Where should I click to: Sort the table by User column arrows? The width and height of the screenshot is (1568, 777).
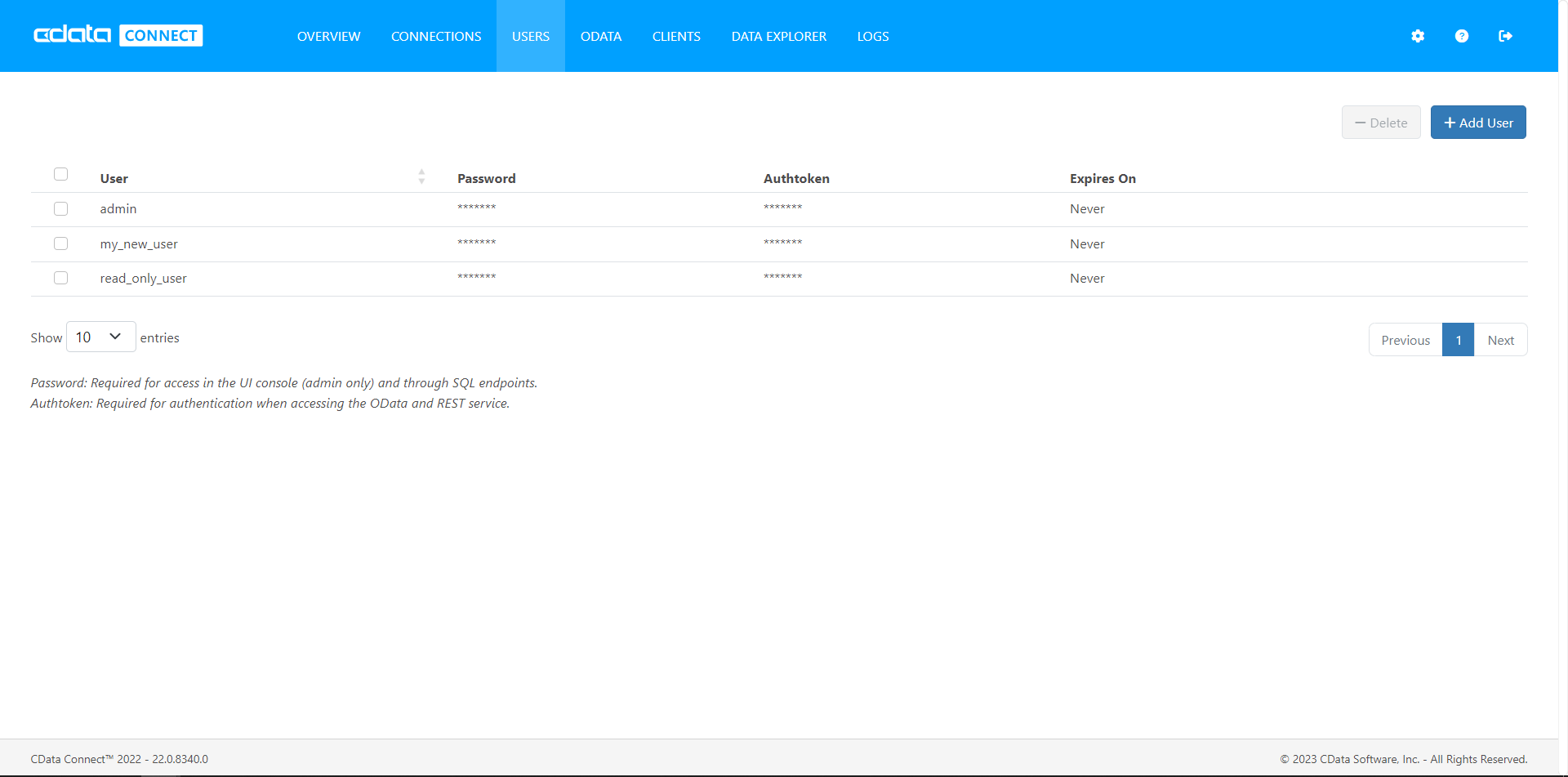click(x=421, y=176)
